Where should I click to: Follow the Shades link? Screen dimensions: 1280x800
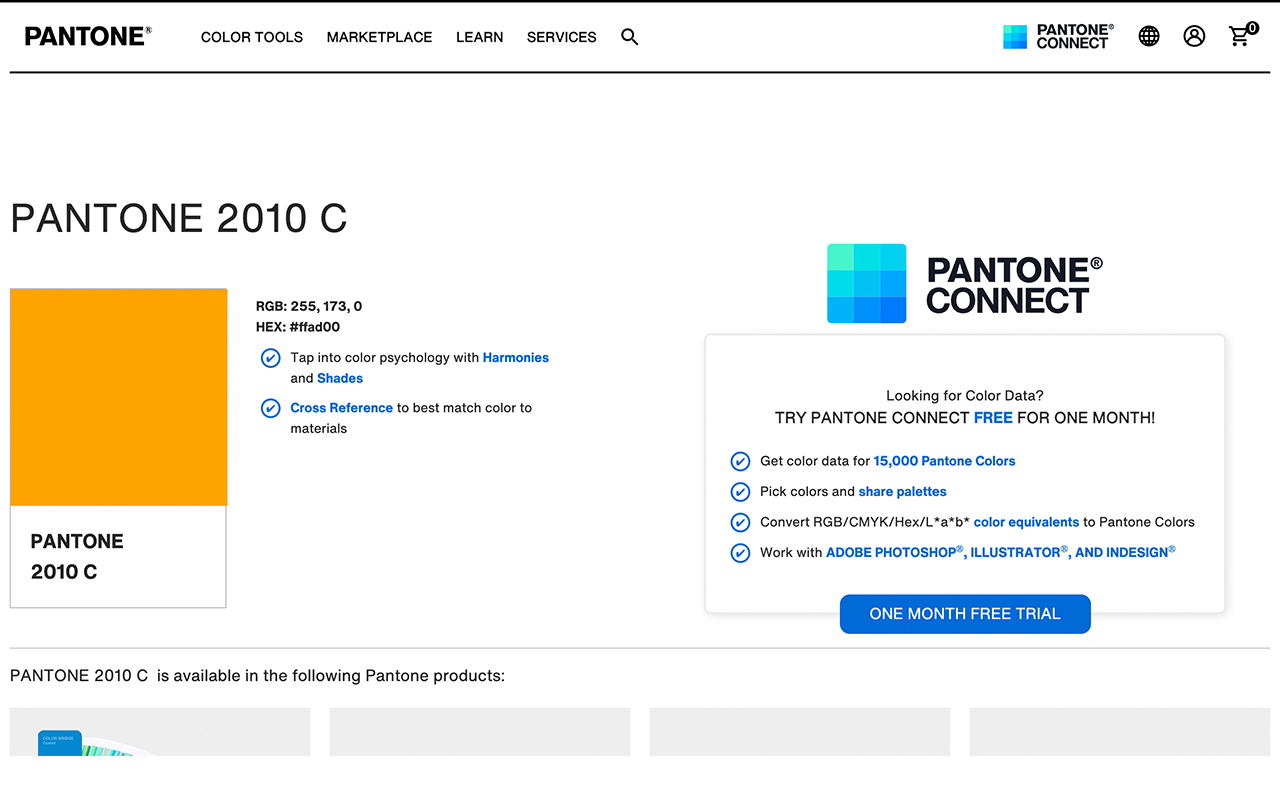(x=340, y=378)
